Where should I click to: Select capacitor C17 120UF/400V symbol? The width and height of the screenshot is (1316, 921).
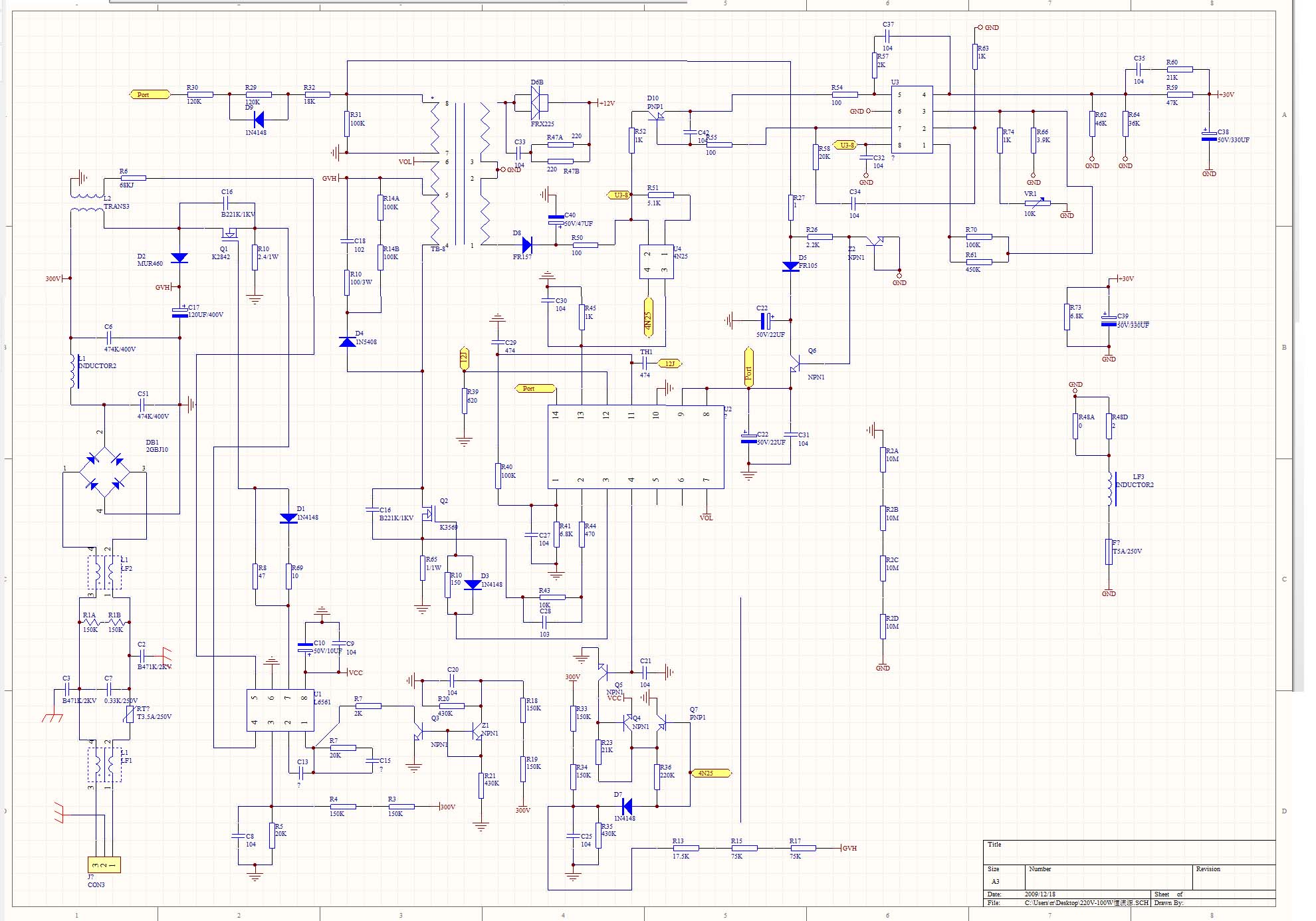pos(179,312)
